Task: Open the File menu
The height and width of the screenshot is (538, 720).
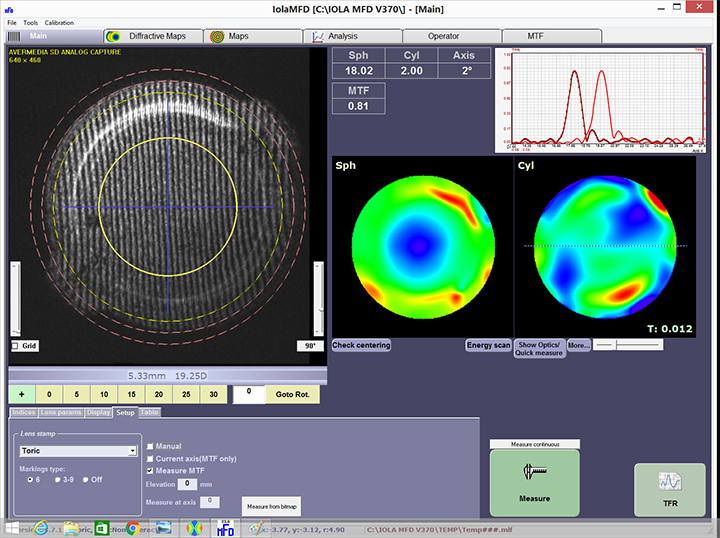Action: [x=12, y=22]
